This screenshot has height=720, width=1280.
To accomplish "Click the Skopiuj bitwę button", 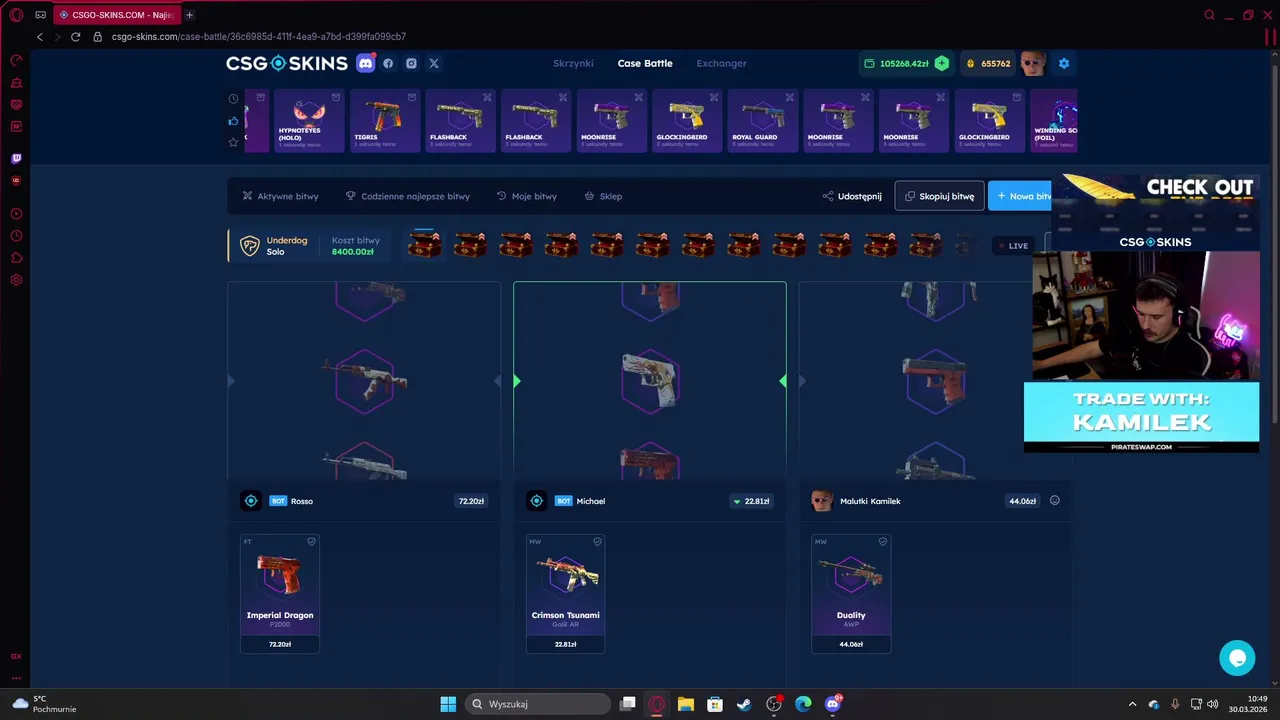I will [939, 196].
